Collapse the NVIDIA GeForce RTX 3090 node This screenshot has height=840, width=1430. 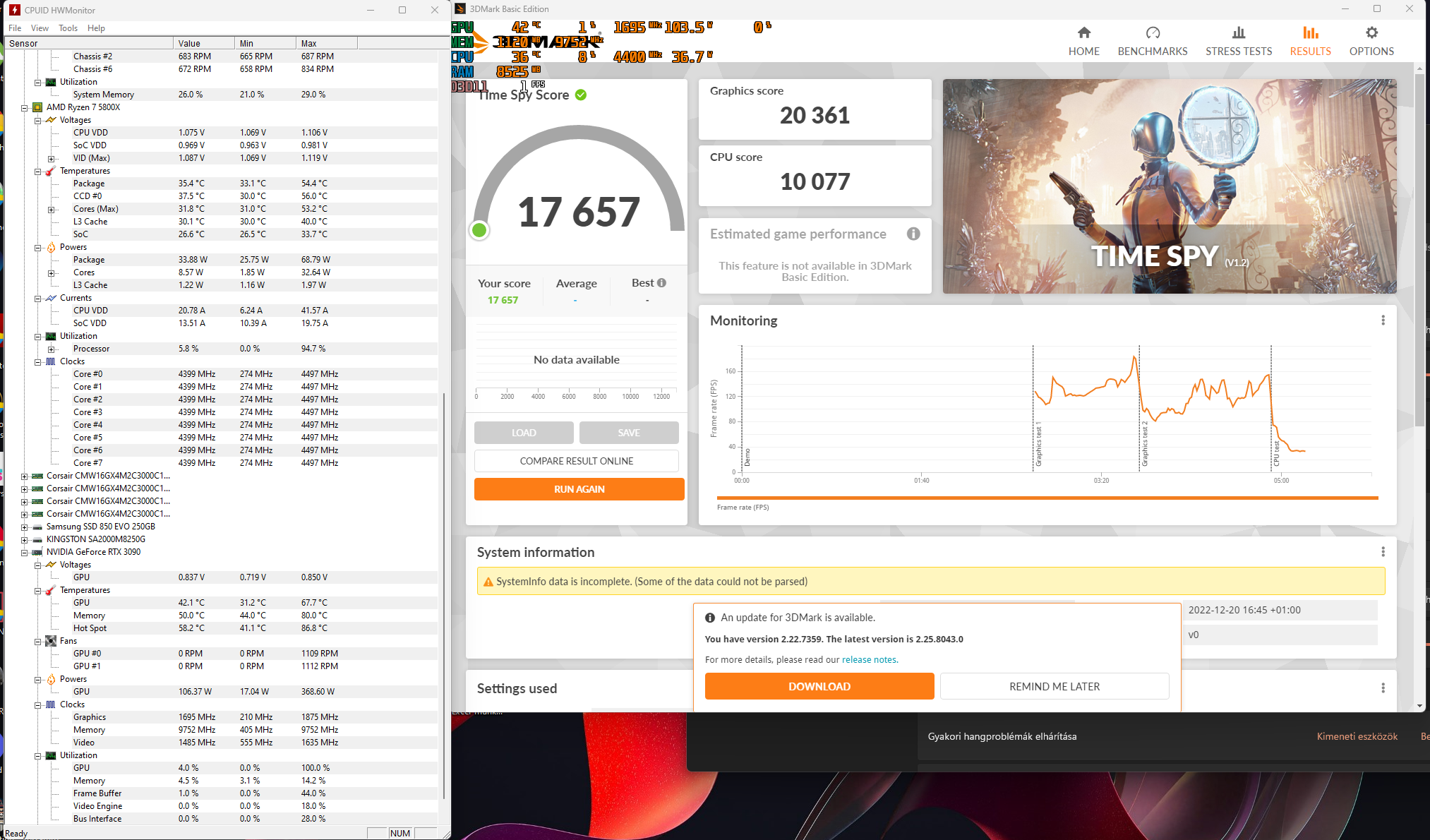[24, 553]
